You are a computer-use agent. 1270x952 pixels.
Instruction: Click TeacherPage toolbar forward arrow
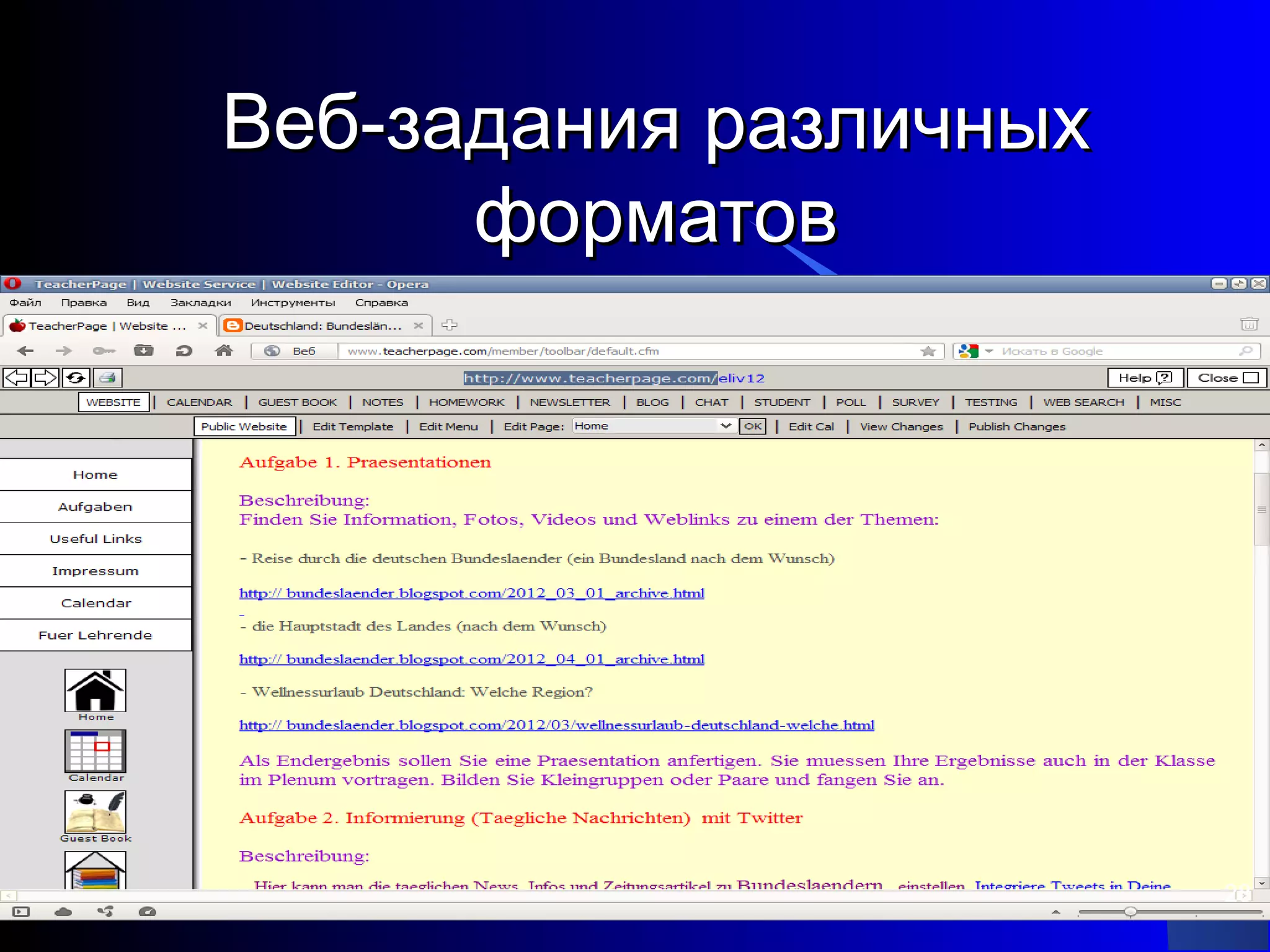(x=46, y=377)
